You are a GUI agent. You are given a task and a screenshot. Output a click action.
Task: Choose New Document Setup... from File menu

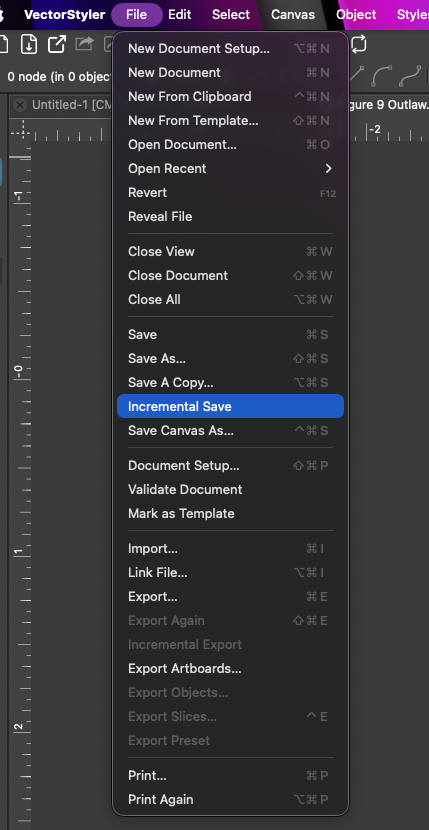pyautogui.click(x=230, y=49)
